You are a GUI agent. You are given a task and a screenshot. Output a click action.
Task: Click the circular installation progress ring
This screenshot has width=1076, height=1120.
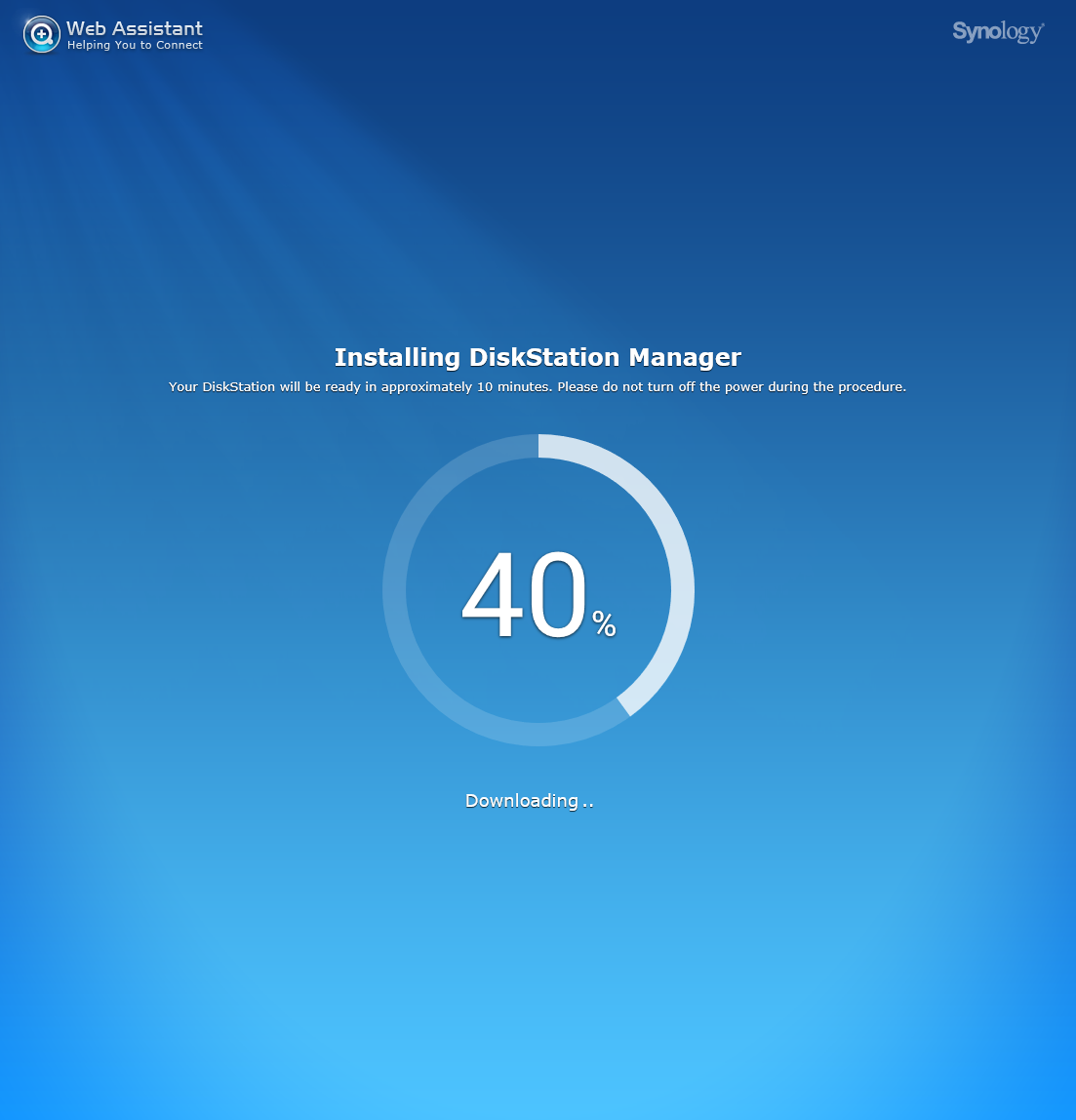pyautogui.click(x=538, y=590)
